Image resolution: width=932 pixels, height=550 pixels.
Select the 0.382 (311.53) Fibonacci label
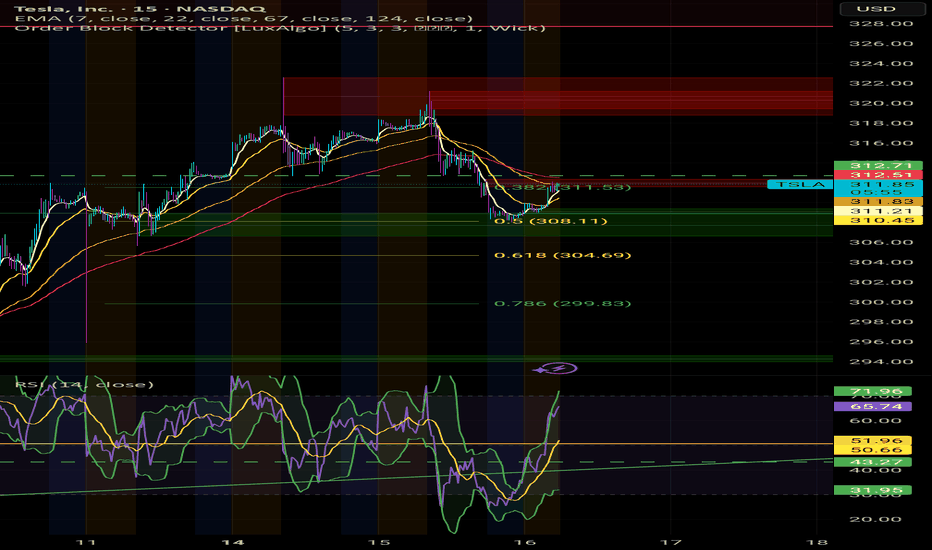pyautogui.click(x=562, y=187)
